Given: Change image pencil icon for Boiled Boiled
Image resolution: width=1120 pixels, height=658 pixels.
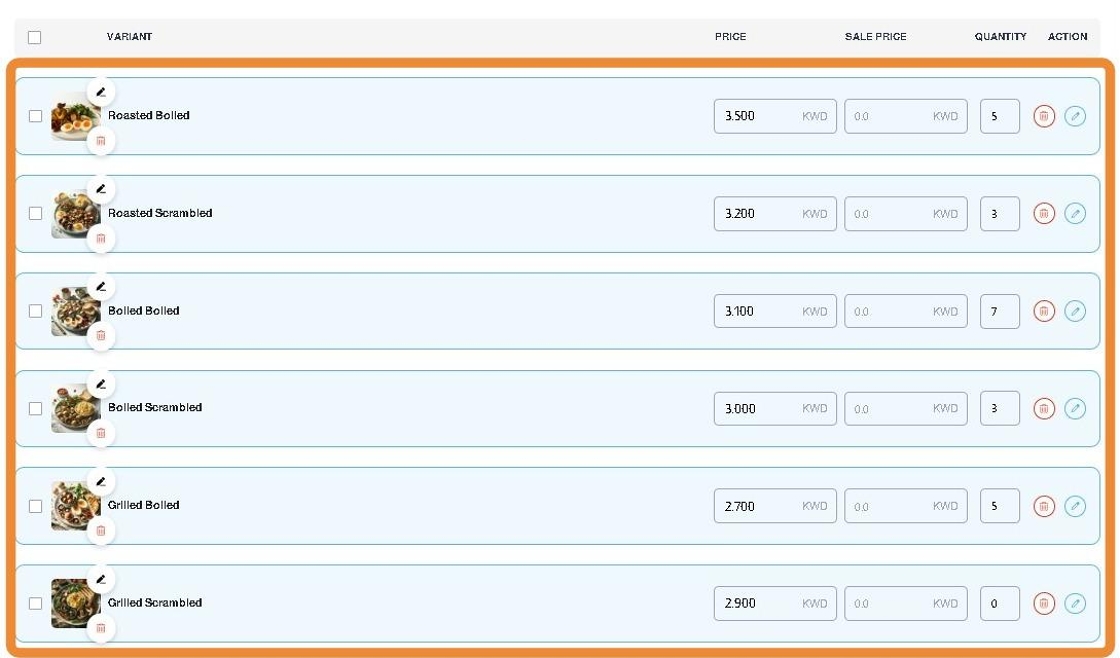Looking at the screenshot, I should (101, 286).
